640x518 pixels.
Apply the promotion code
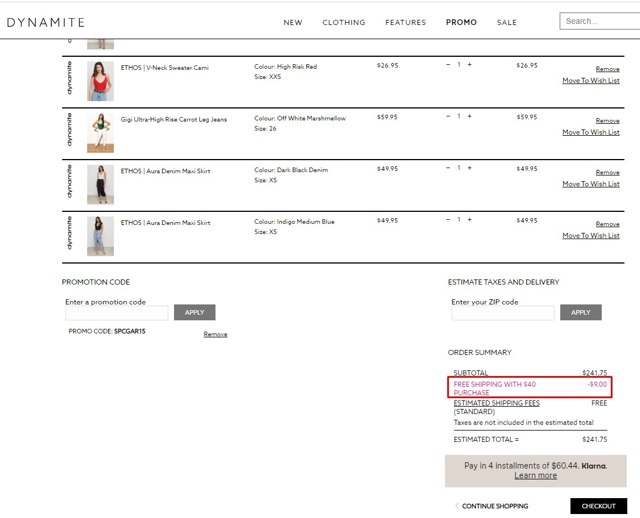click(195, 312)
